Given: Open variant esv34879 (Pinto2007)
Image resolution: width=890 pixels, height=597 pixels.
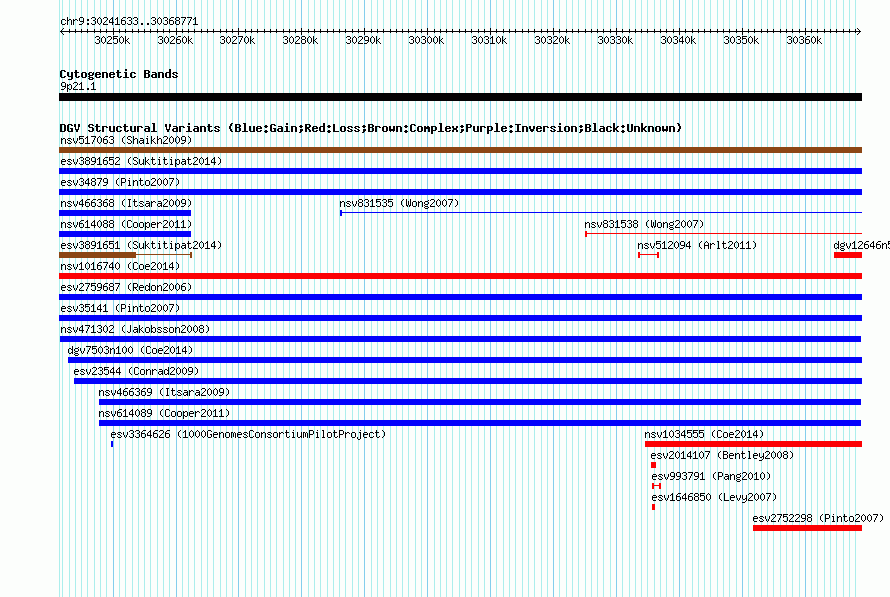Looking at the screenshot, I should pyautogui.click(x=120, y=182).
